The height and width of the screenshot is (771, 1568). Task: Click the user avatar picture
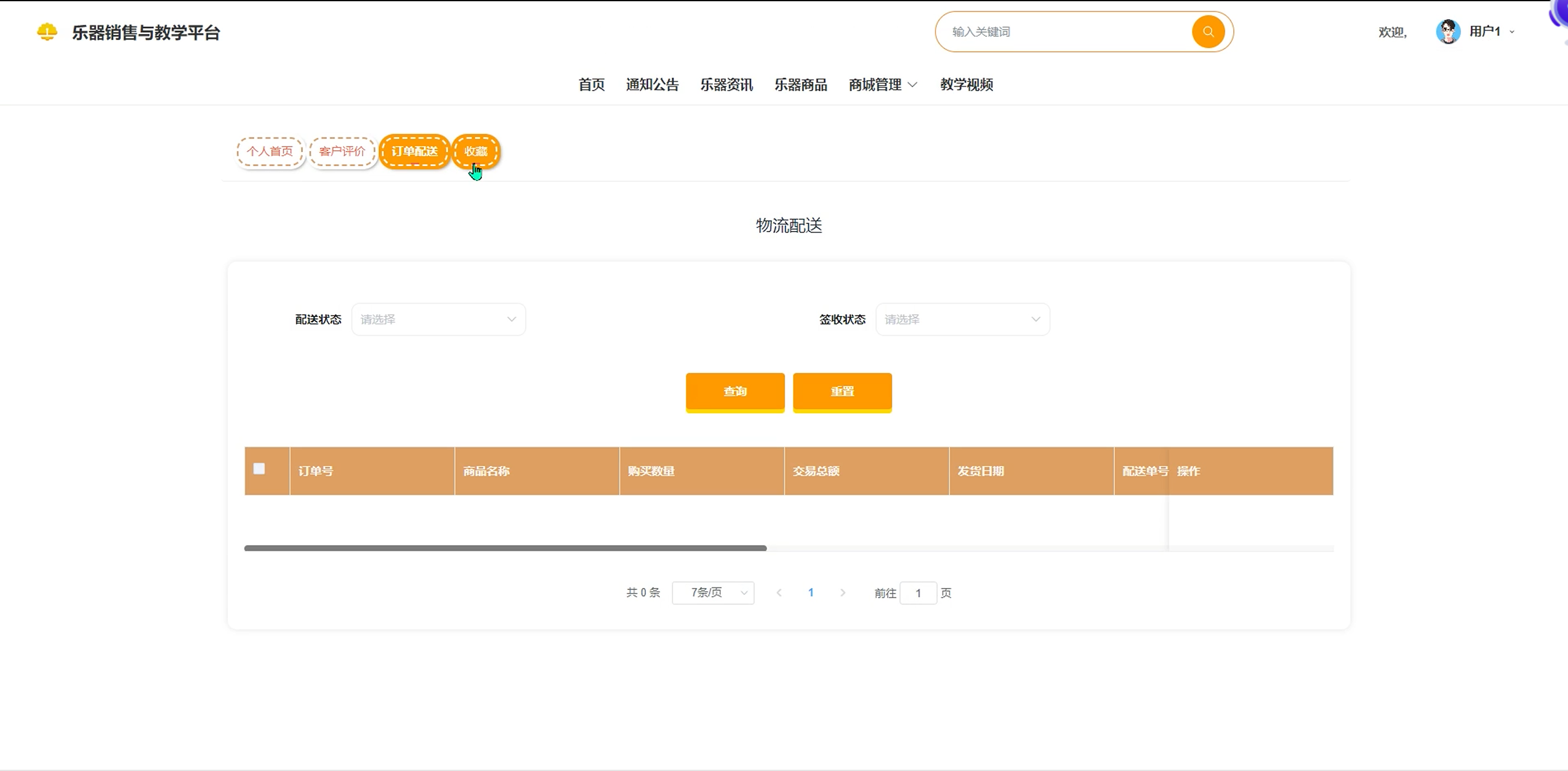point(1447,32)
